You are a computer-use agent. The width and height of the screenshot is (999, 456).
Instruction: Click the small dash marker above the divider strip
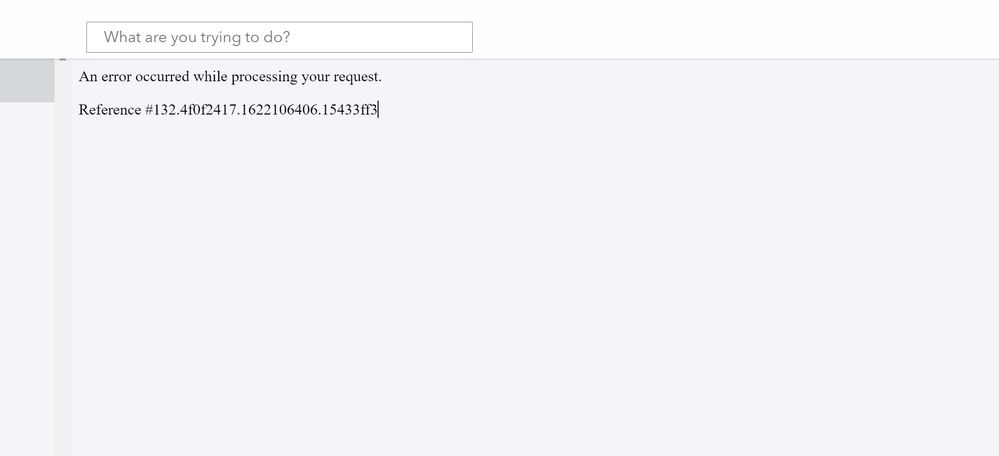tap(62, 59)
